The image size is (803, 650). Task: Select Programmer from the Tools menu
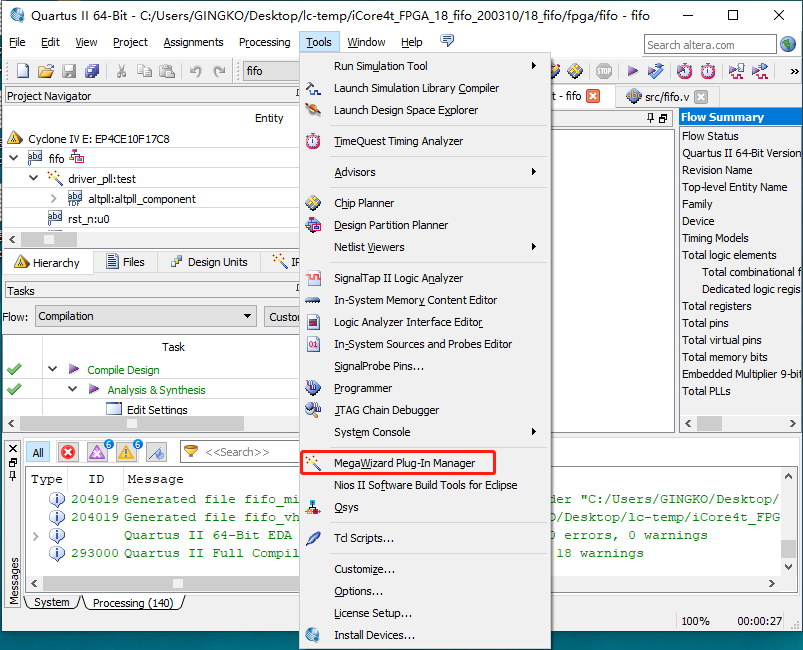click(363, 388)
